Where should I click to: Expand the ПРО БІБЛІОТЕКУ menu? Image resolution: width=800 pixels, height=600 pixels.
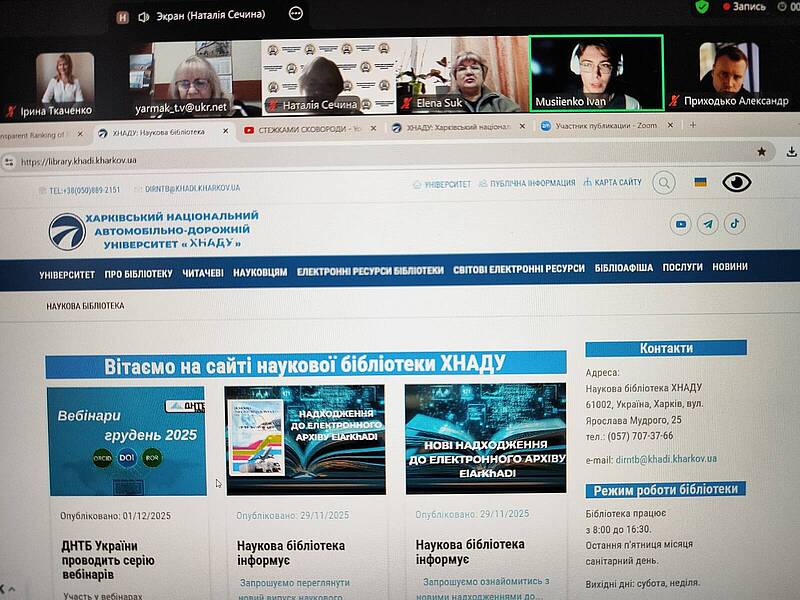(138, 274)
